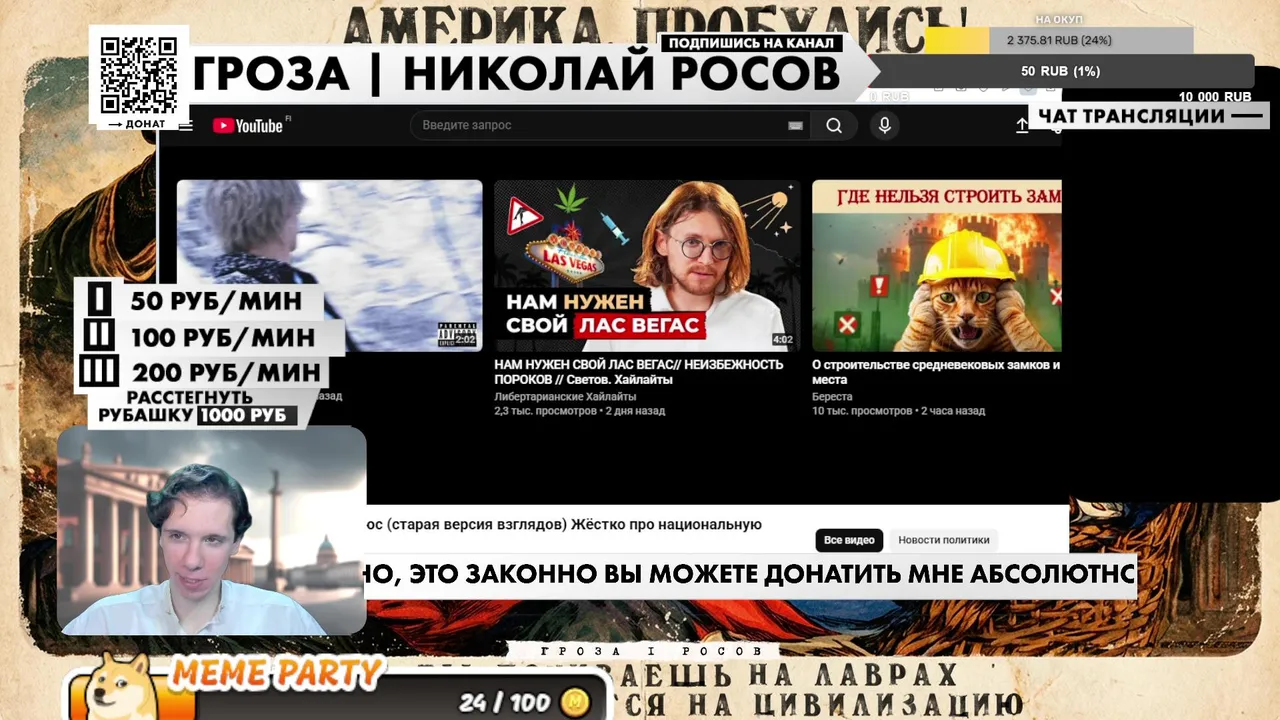
Task: Open the YouTube hamburger guide menu
Action: coord(186,126)
